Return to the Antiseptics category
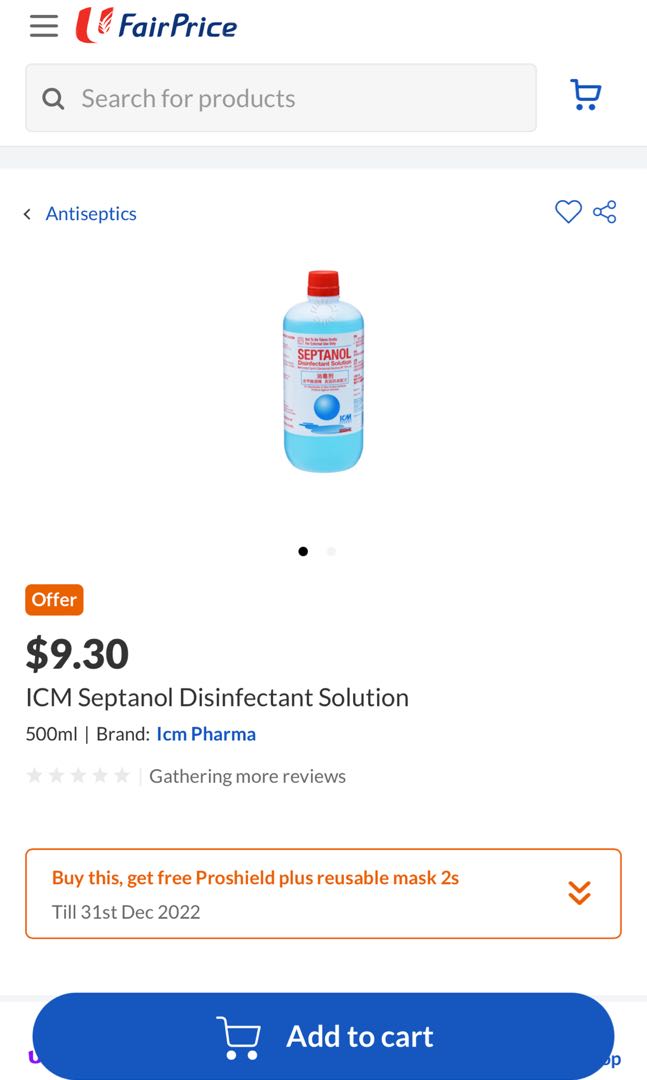Screen dimensions: 647x1080 [91, 213]
